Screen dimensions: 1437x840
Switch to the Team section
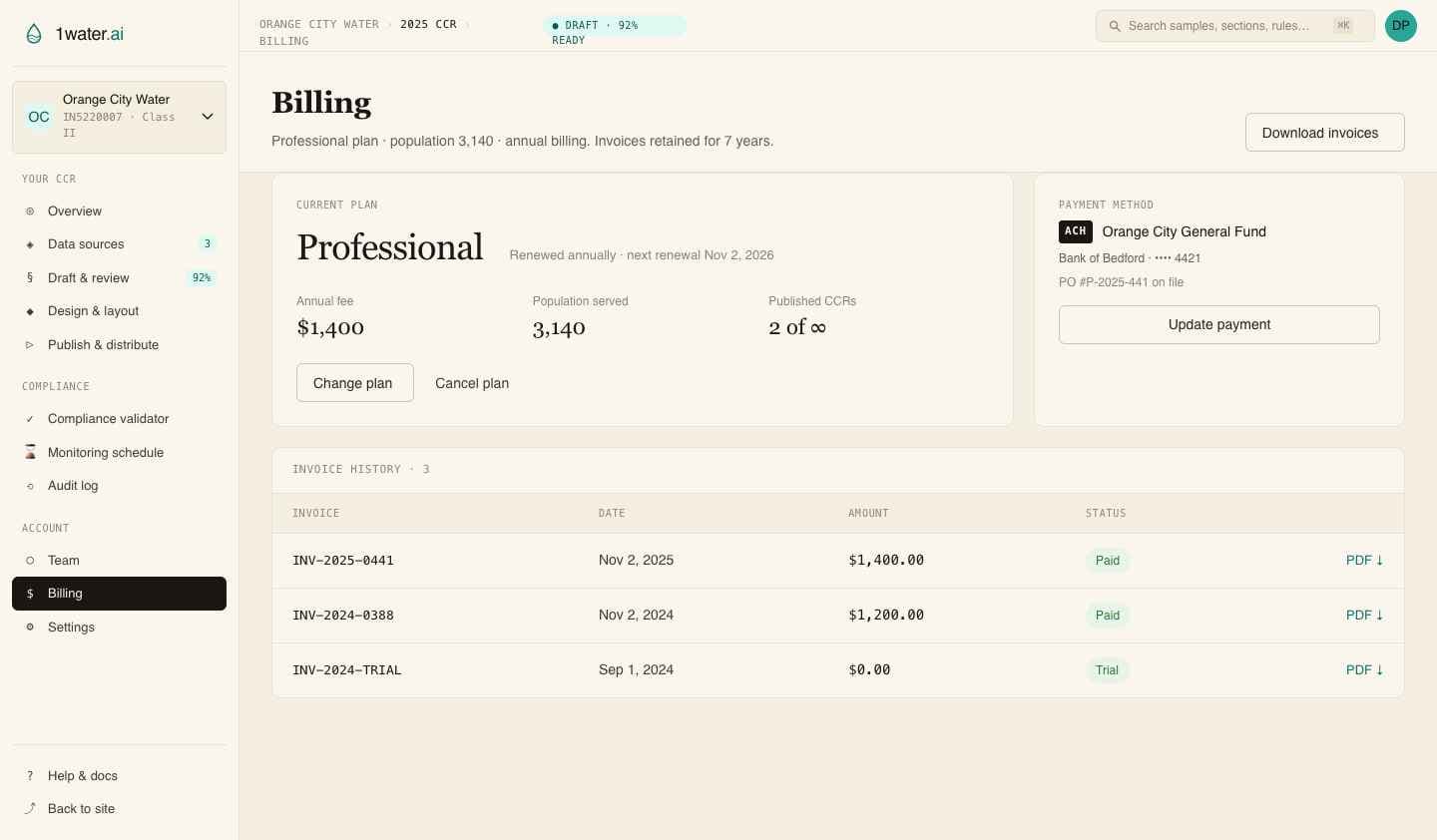pos(63,561)
